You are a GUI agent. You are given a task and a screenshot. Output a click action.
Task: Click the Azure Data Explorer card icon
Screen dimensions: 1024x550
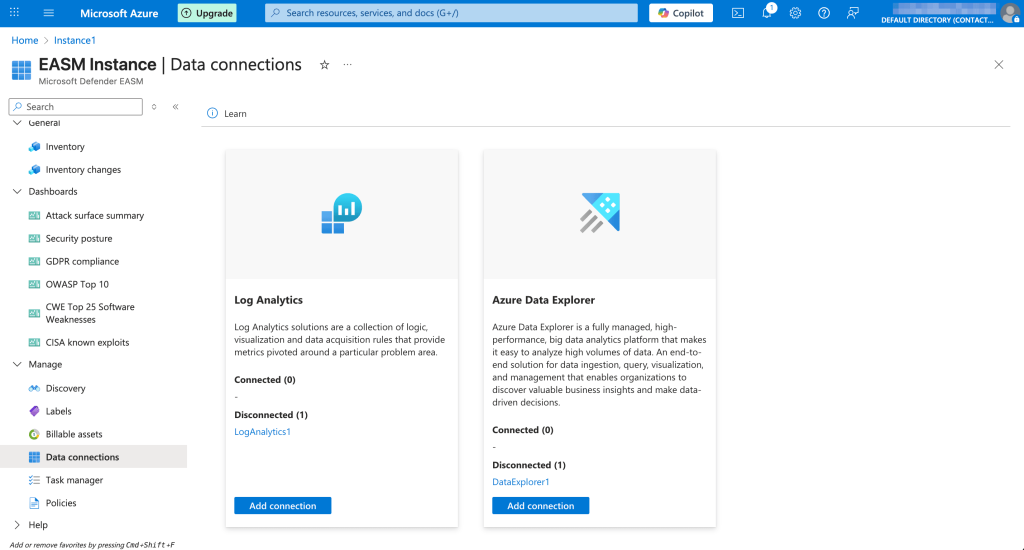(600, 212)
